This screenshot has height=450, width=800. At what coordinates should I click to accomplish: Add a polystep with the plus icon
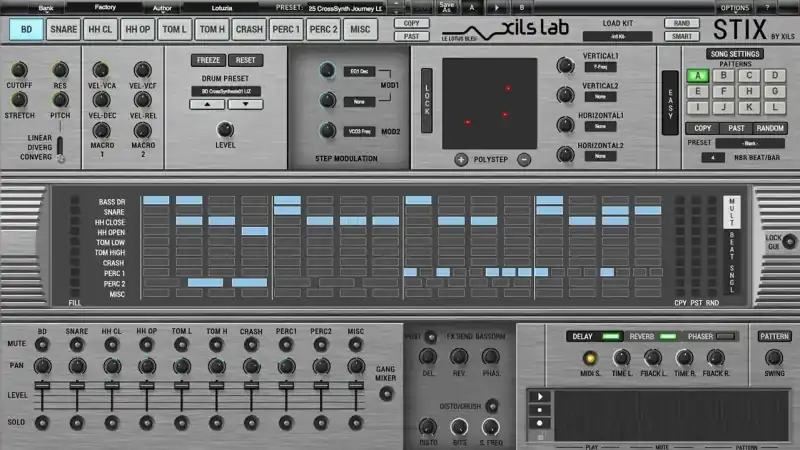[x=461, y=160]
